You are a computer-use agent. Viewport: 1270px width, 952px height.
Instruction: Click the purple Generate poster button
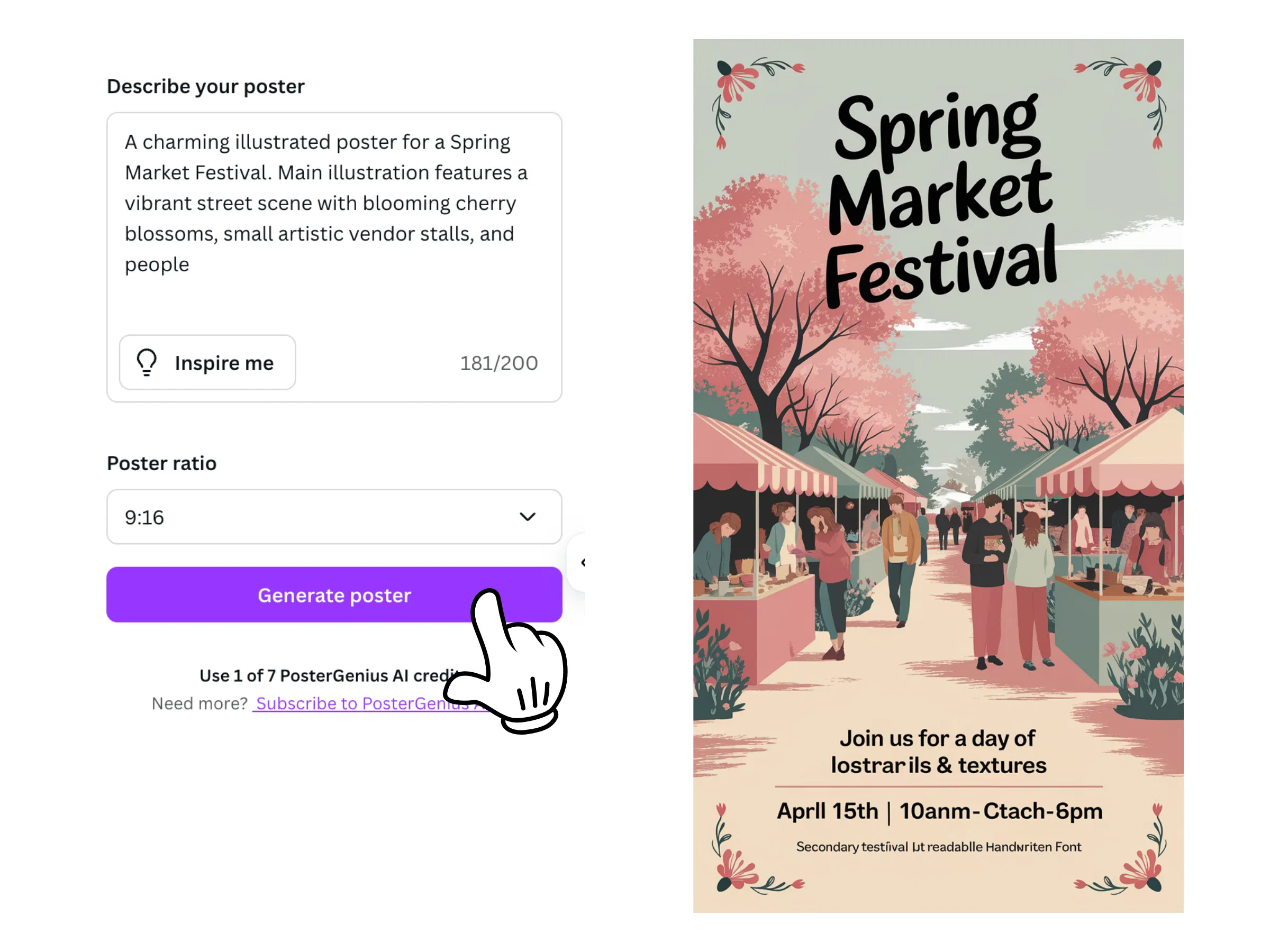[333, 594]
